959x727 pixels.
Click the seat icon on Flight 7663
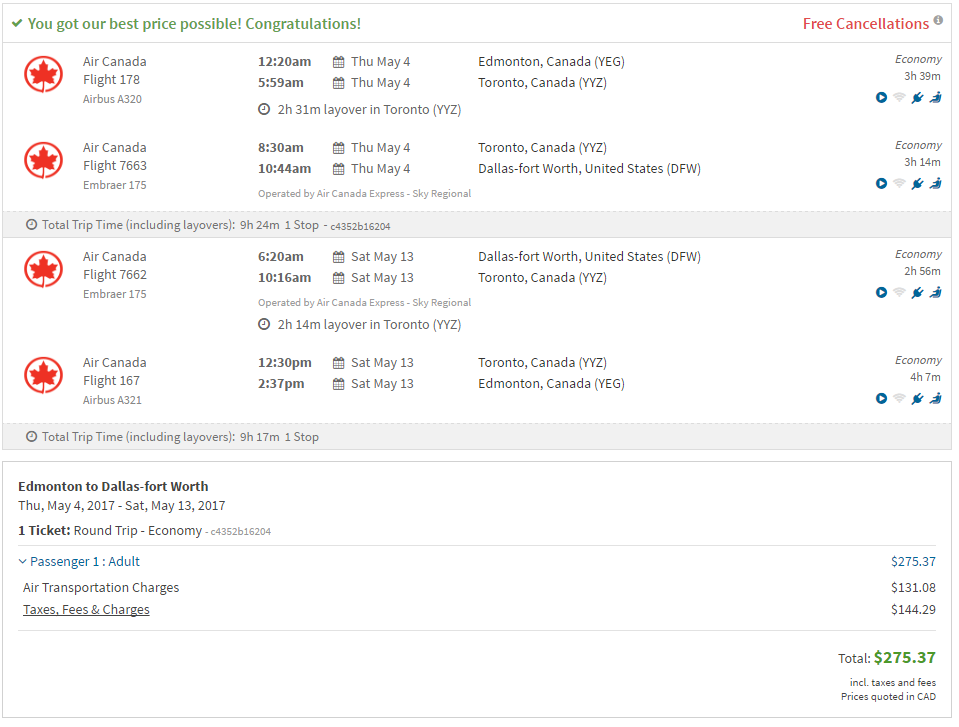click(x=936, y=183)
